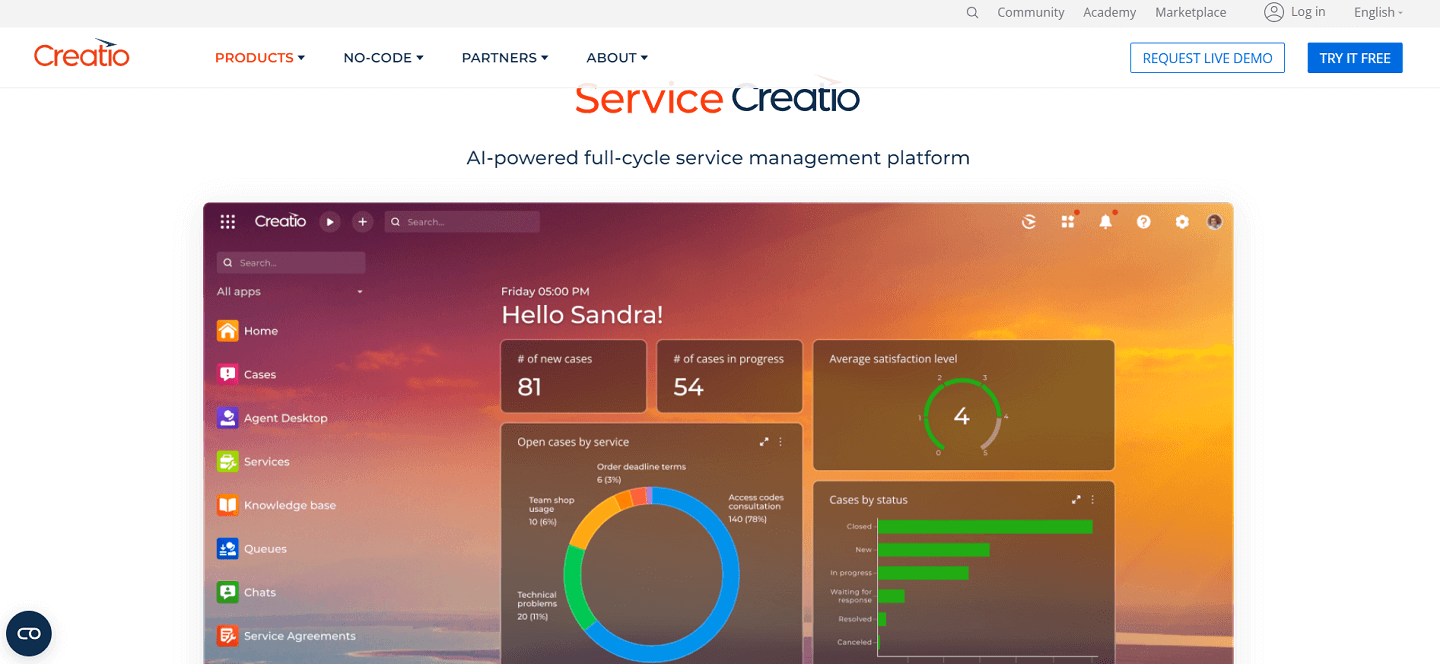Click the settings gear icon in dashboard
1440x664 pixels.
[1182, 222]
